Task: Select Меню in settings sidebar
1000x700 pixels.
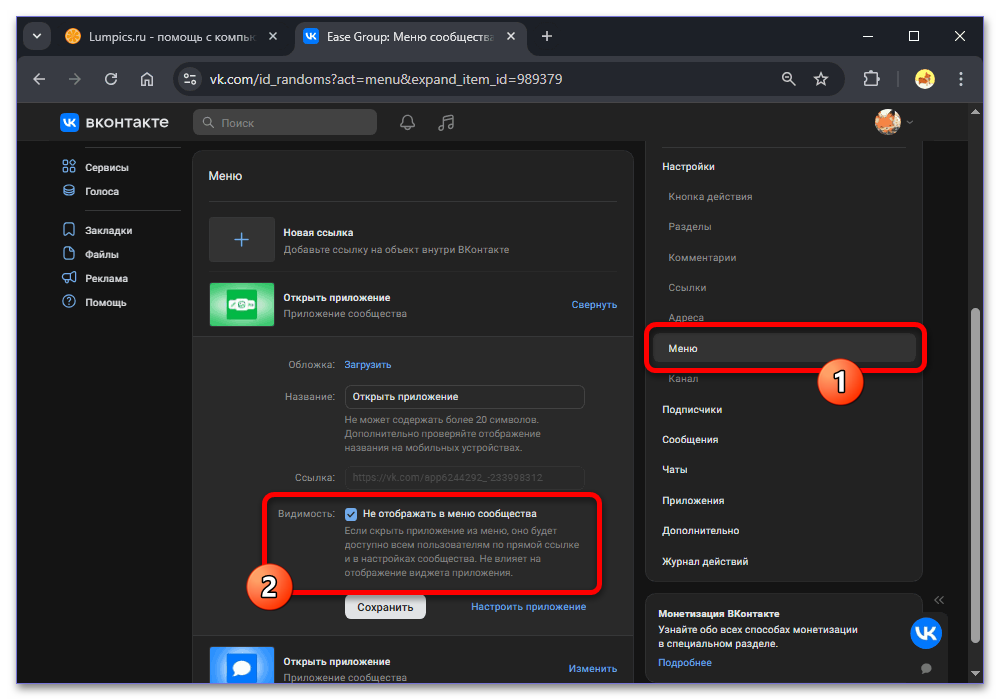Action: [784, 348]
